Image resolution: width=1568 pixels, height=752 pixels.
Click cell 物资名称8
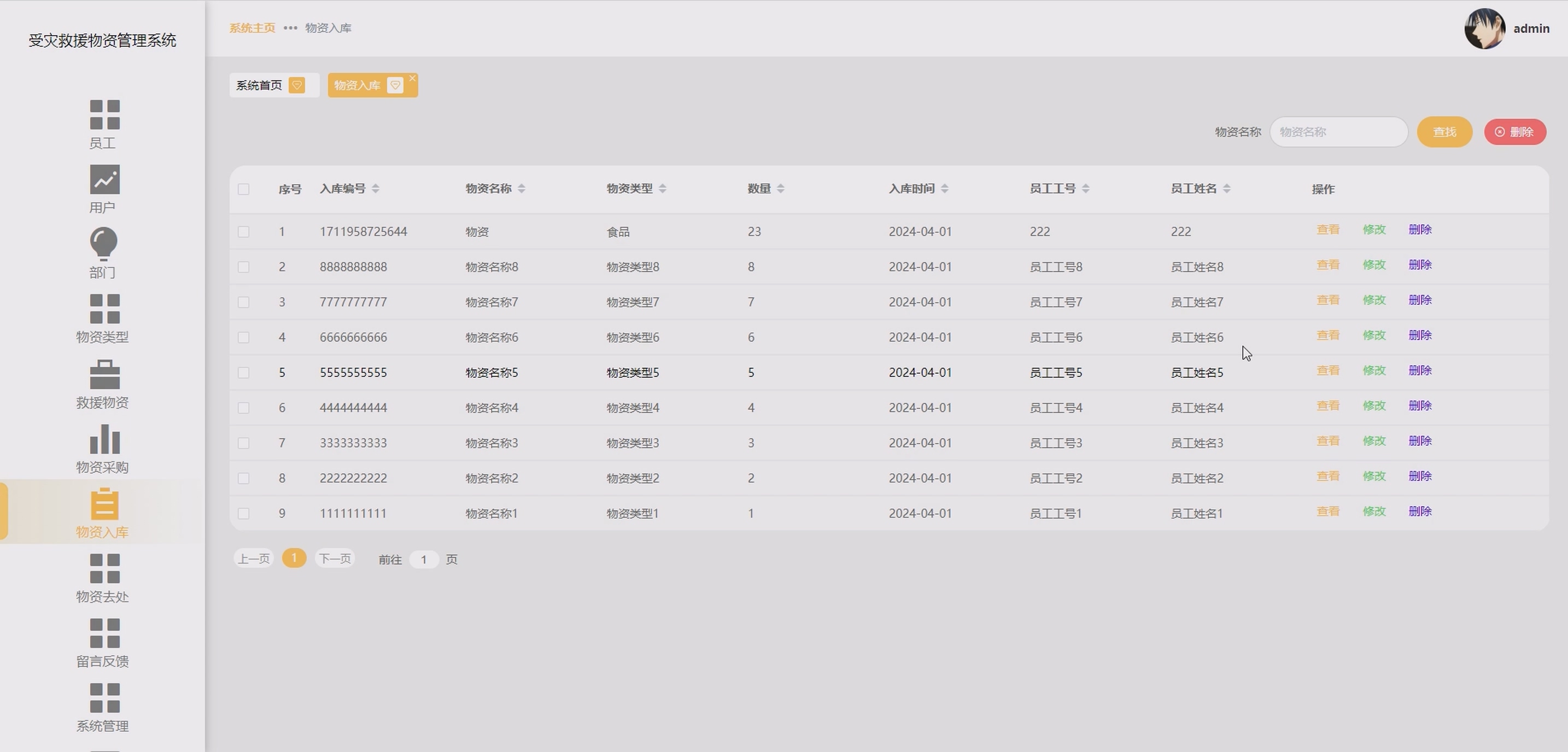(x=492, y=267)
